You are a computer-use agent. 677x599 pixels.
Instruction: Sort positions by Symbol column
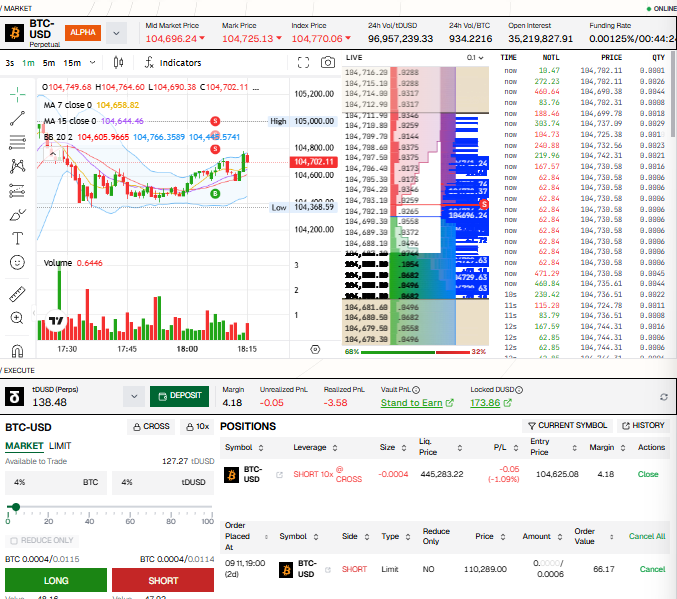[x=261, y=447]
